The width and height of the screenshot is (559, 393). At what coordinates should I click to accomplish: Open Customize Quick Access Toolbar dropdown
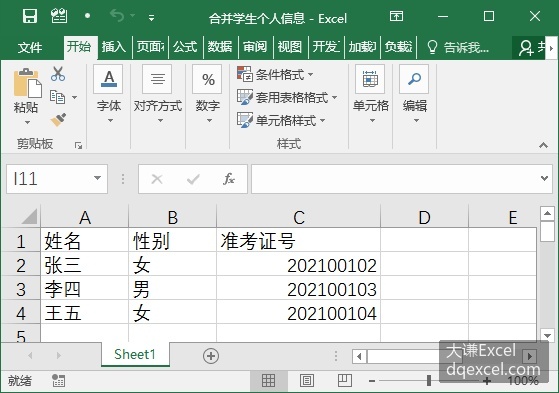152,17
